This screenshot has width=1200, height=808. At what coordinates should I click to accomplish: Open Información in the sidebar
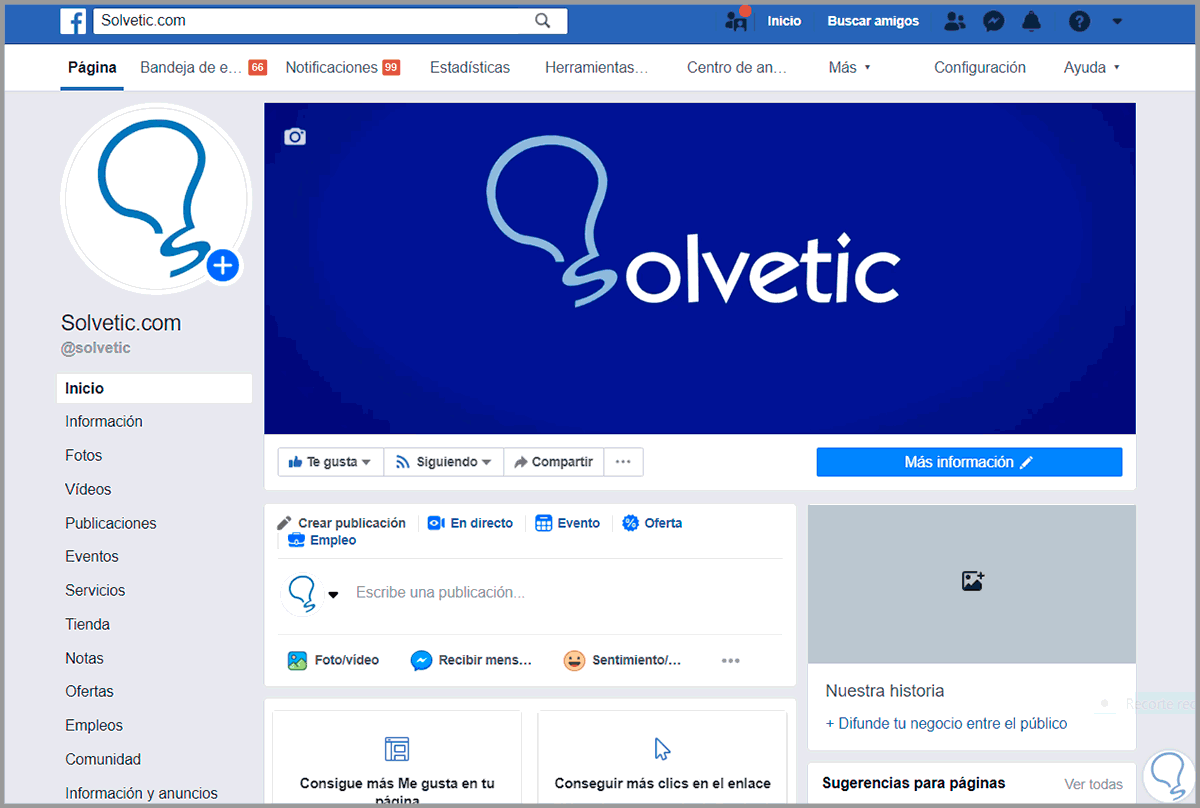[x=104, y=422]
